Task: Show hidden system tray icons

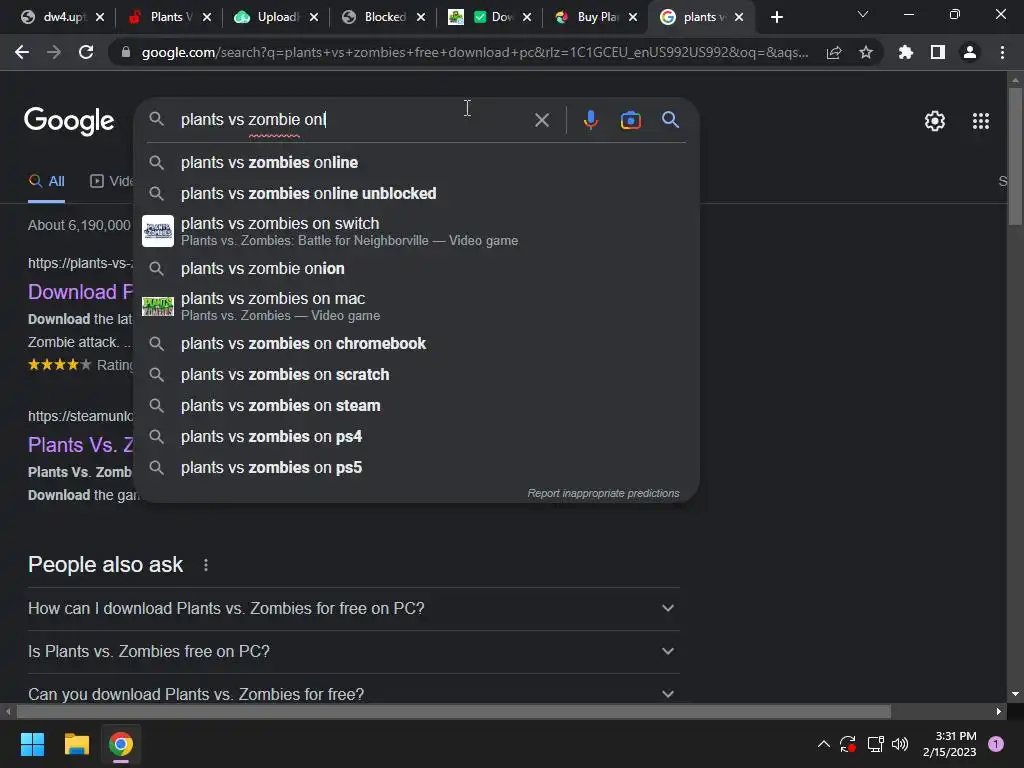Action: (x=824, y=744)
